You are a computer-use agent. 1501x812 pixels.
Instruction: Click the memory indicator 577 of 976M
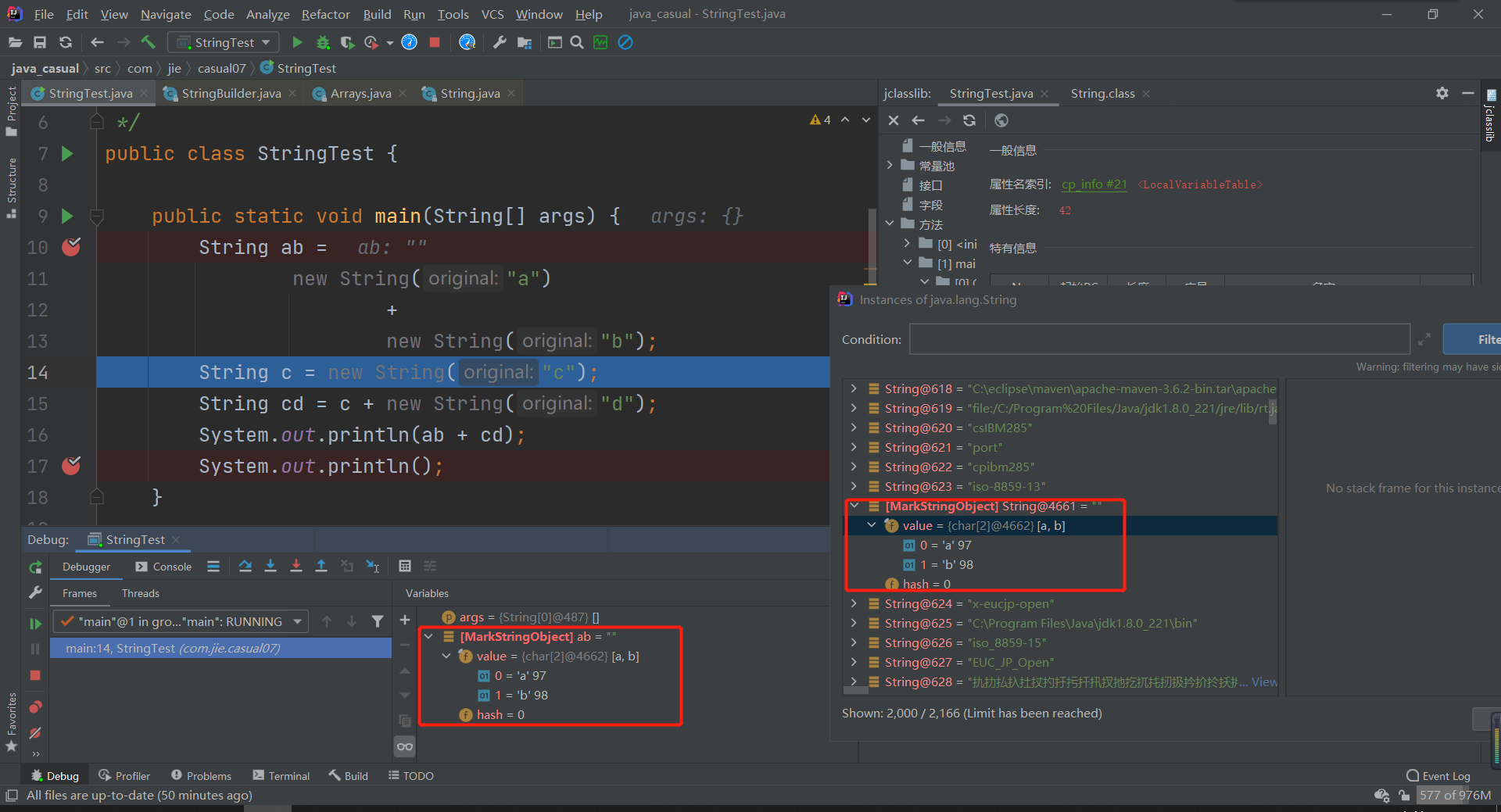[x=1456, y=795]
